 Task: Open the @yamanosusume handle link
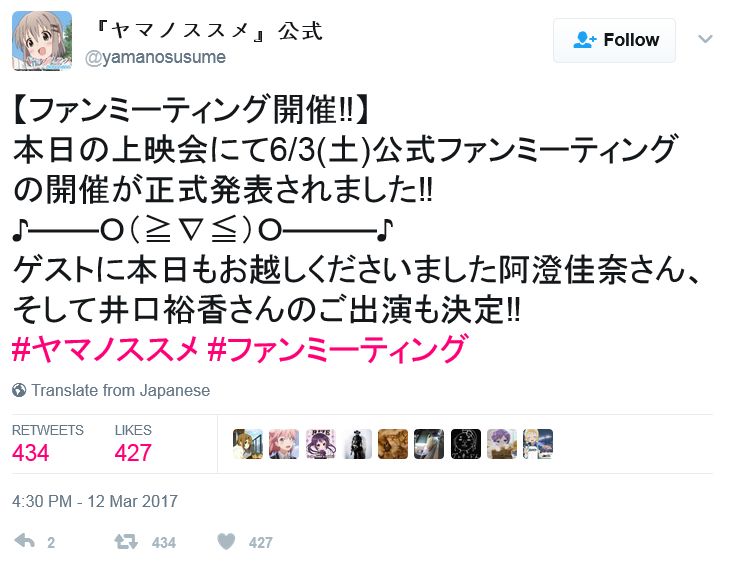[x=155, y=57]
